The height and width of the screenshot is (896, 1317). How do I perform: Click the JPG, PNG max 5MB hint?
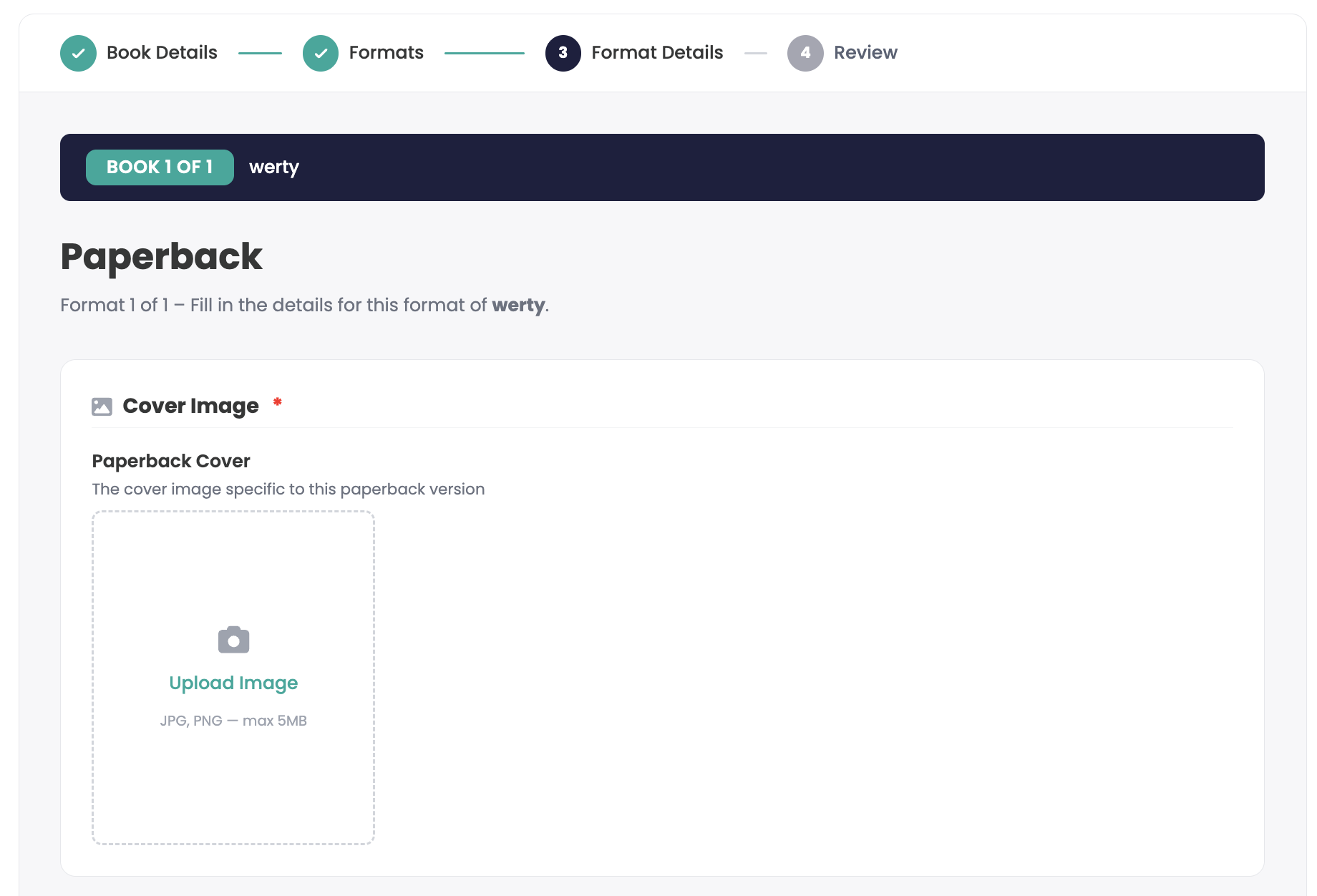tap(233, 721)
